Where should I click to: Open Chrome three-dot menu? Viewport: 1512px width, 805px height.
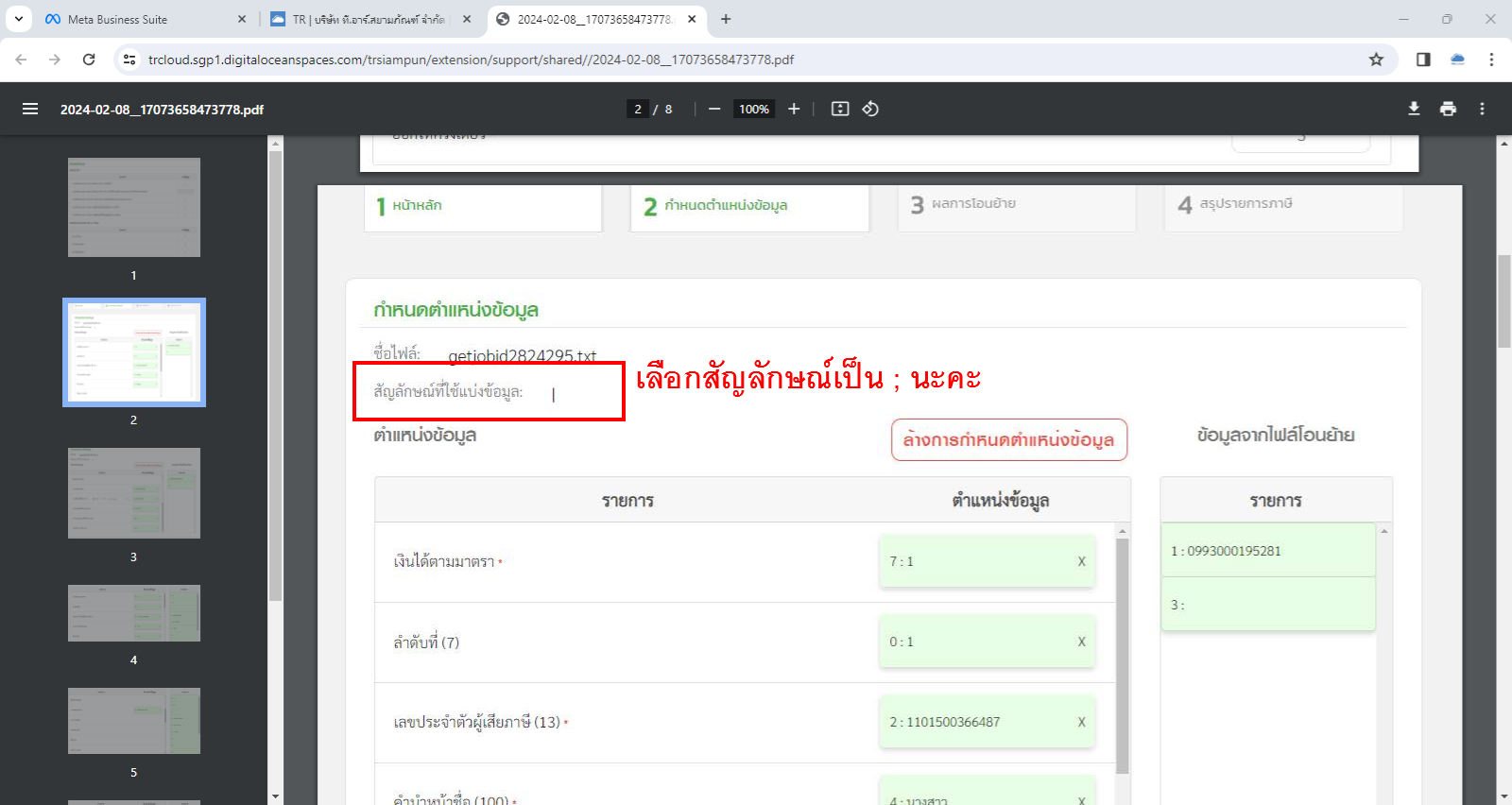click(1491, 60)
